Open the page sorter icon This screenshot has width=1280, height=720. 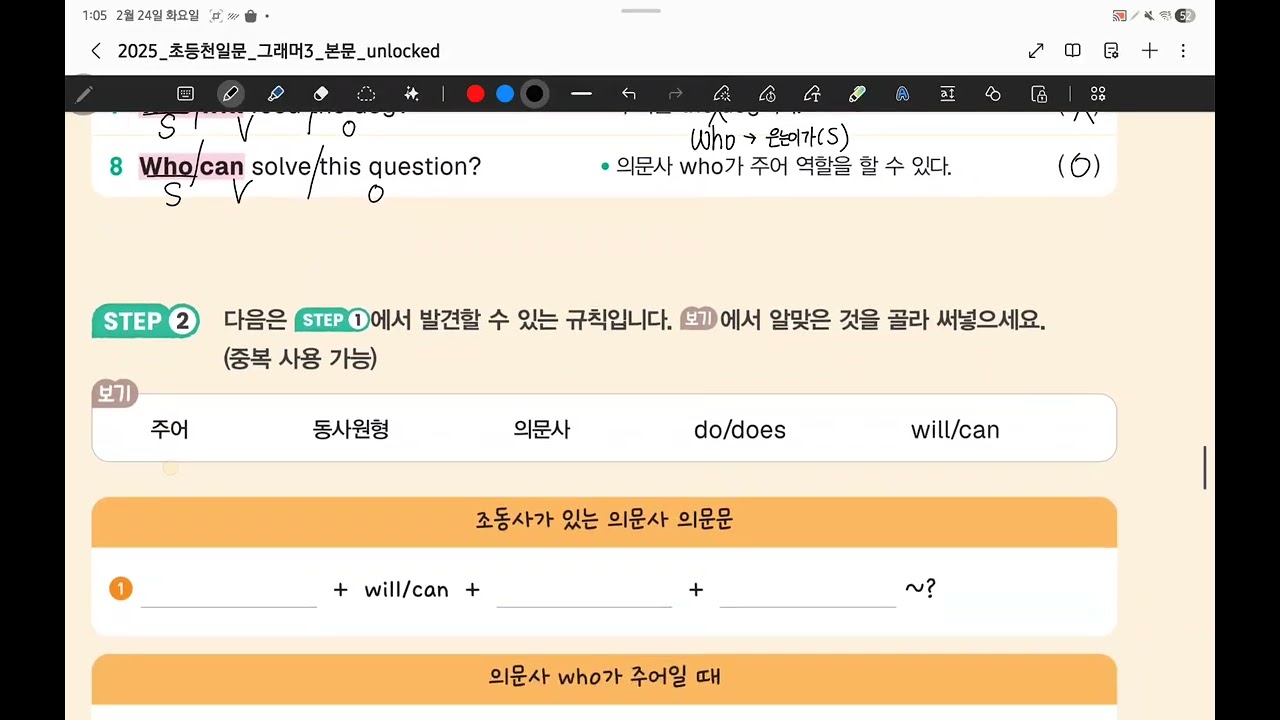[1111, 51]
